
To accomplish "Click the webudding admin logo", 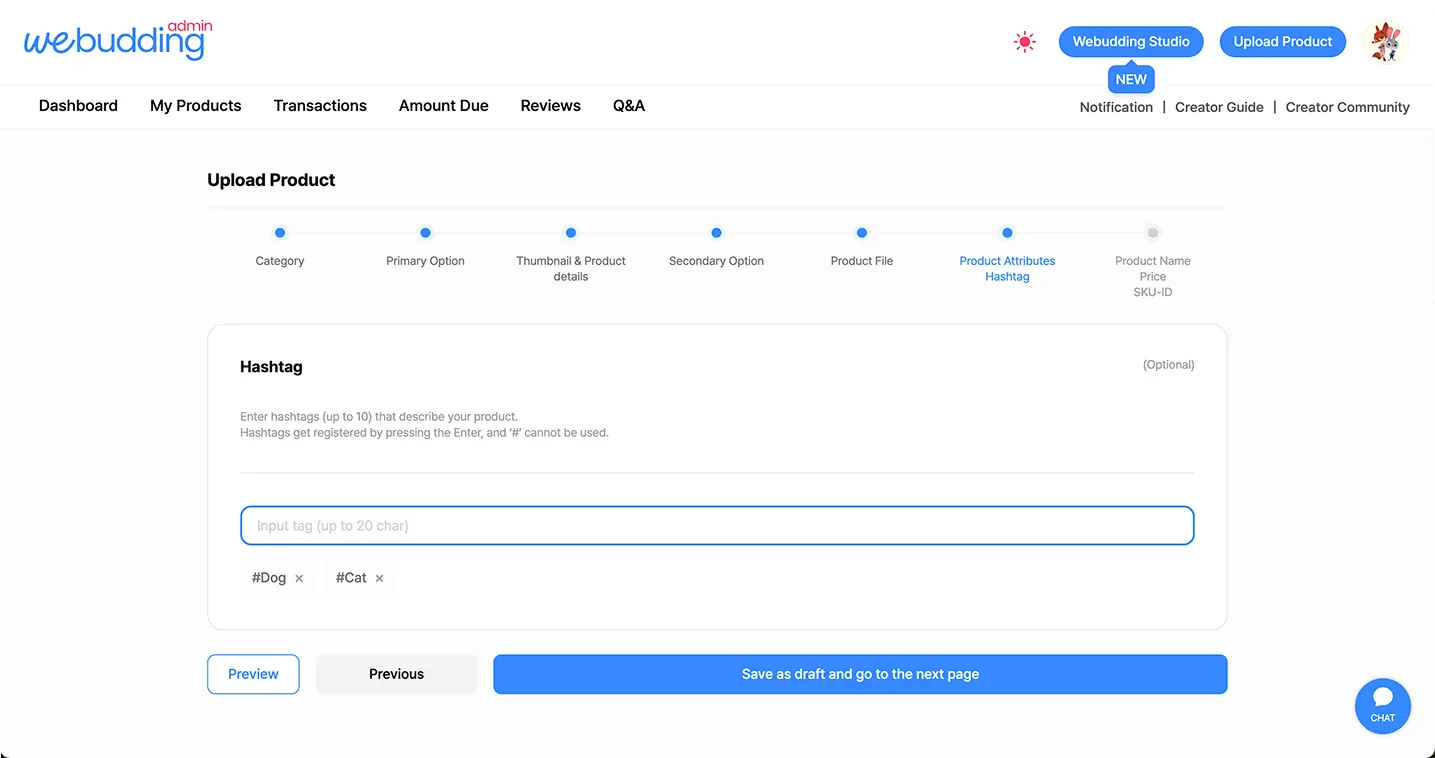I will click(117, 41).
